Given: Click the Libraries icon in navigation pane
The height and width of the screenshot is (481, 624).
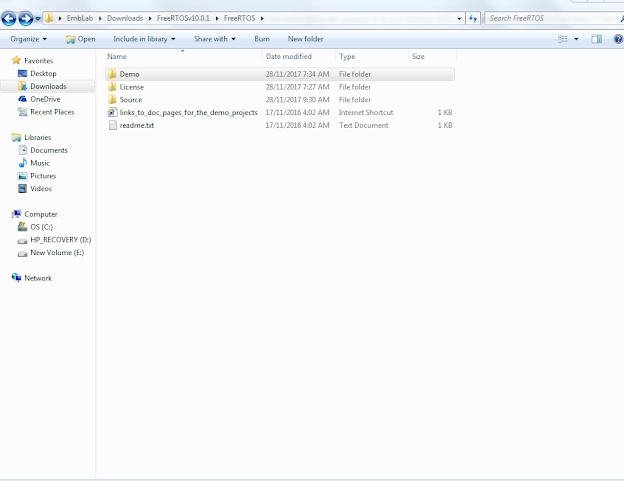Looking at the screenshot, I should click(x=16, y=137).
